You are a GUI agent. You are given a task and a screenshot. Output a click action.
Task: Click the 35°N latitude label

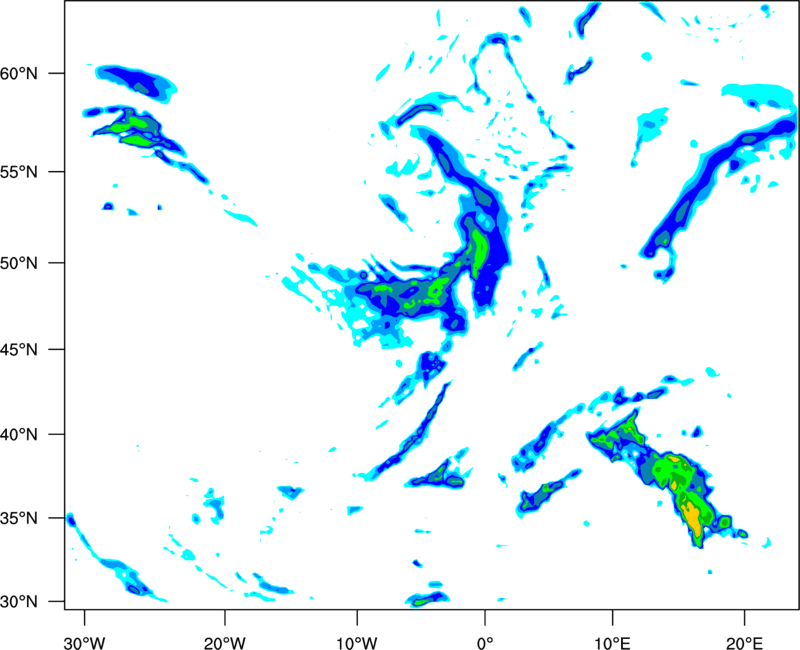coord(19,518)
